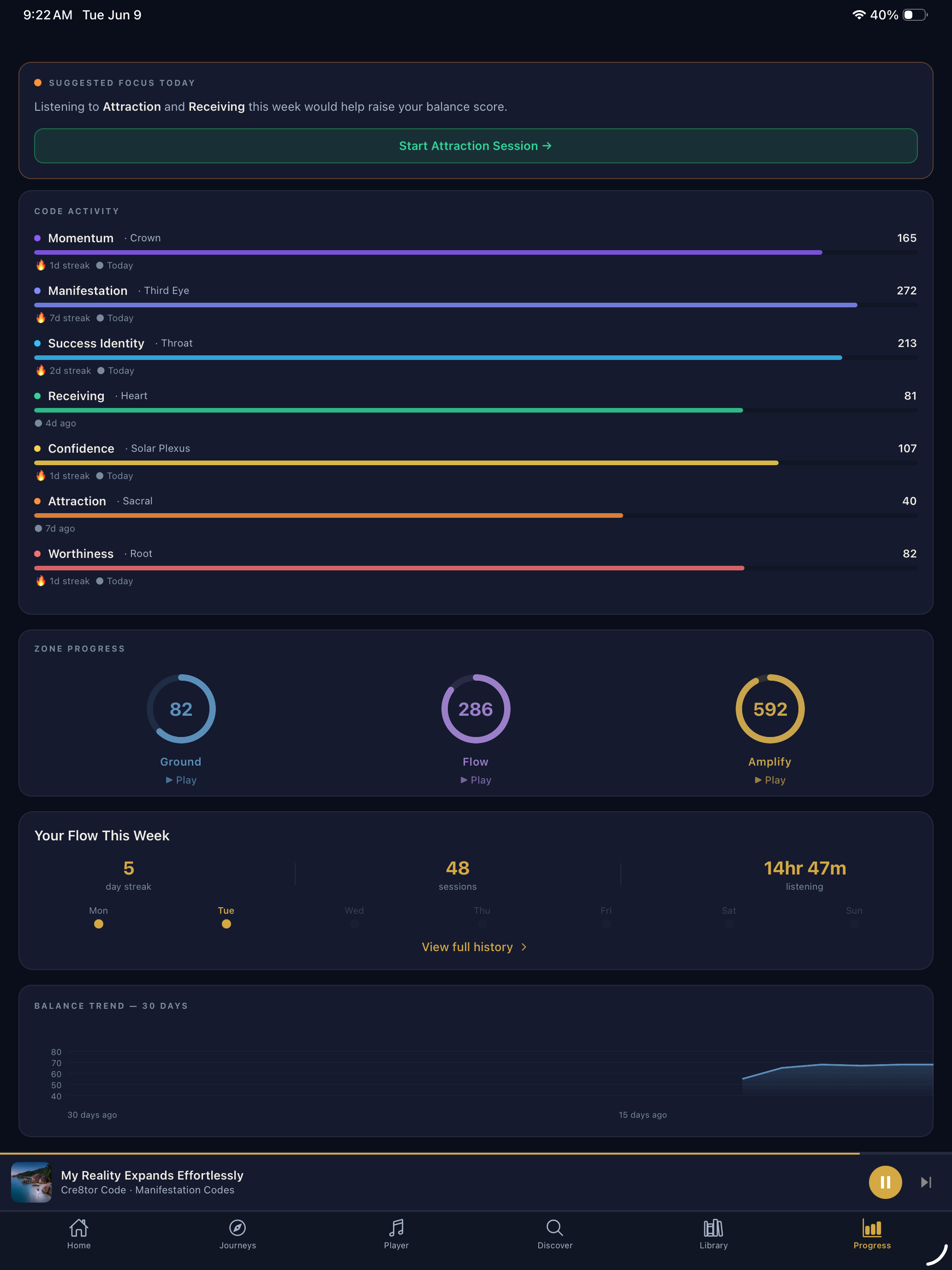The image size is (952, 1270).
Task: Tap the Confidence progress bar
Action: [x=476, y=463]
